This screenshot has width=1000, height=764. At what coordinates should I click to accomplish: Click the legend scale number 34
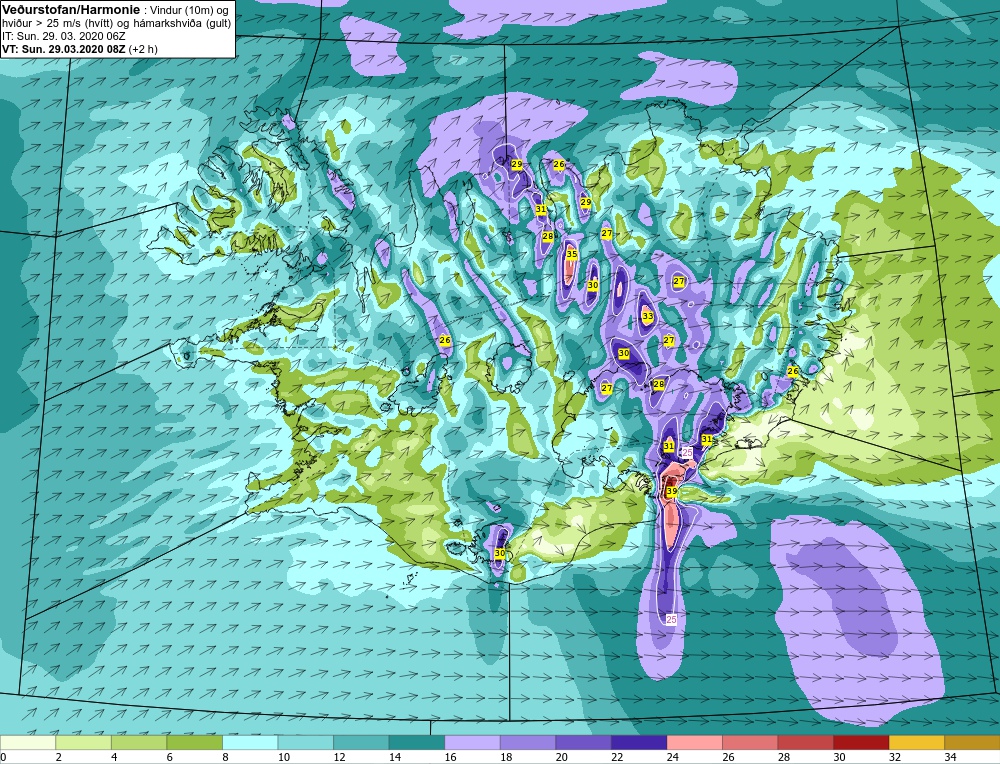point(950,757)
